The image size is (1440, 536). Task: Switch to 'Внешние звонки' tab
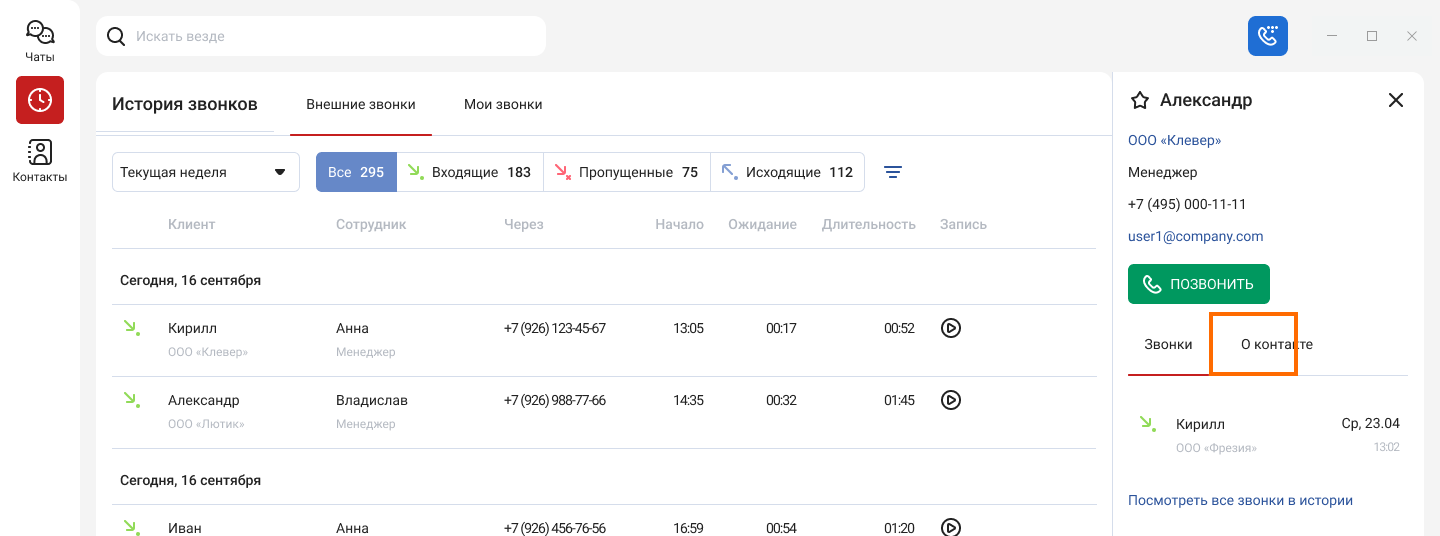(x=361, y=104)
